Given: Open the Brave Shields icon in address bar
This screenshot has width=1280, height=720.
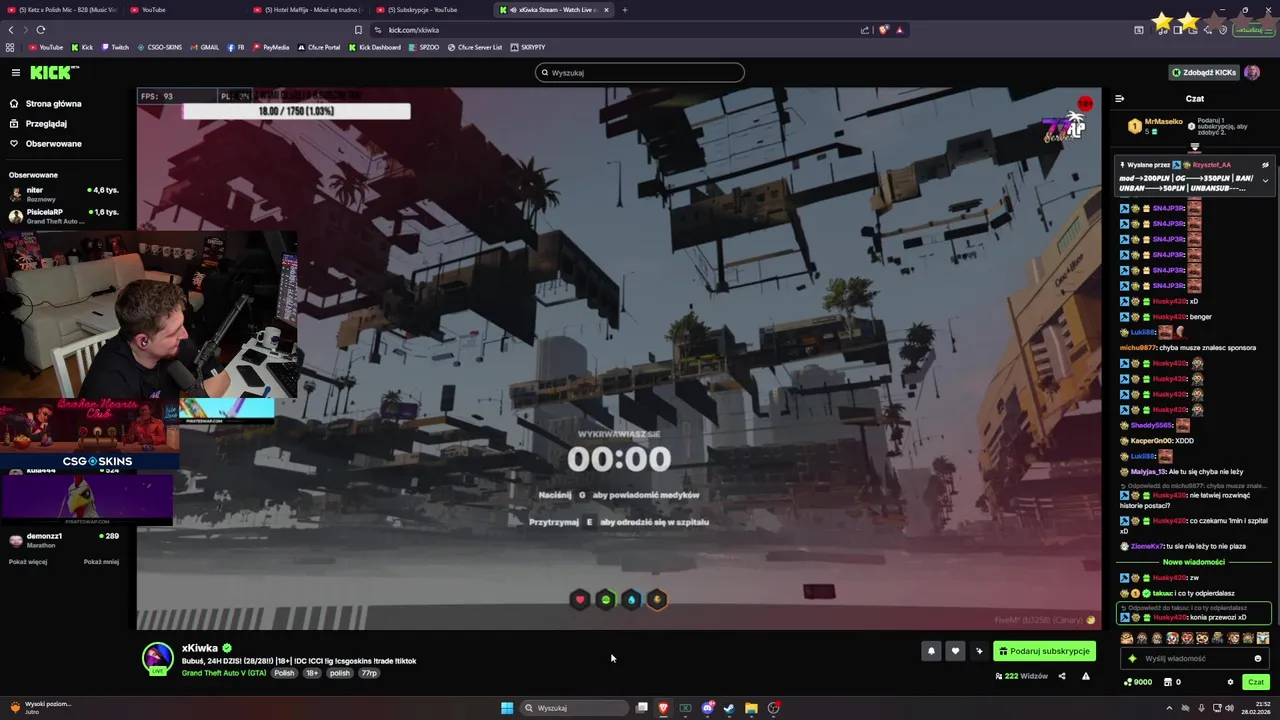Looking at the screenshot, I should pyautogui.click(x=883, y=30).
